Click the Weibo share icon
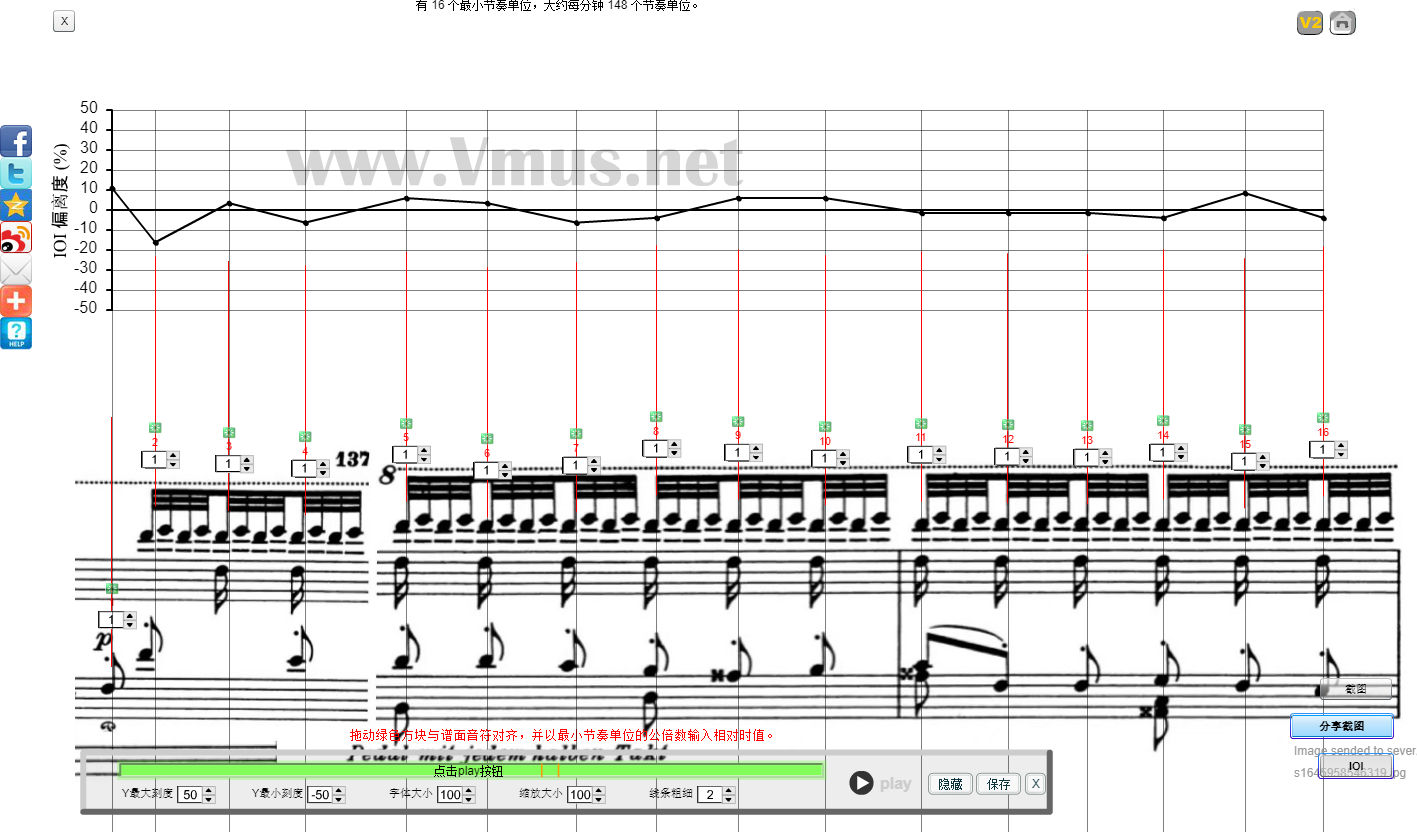The height and width of the screenshot is (832, 1417). [16, 237]
